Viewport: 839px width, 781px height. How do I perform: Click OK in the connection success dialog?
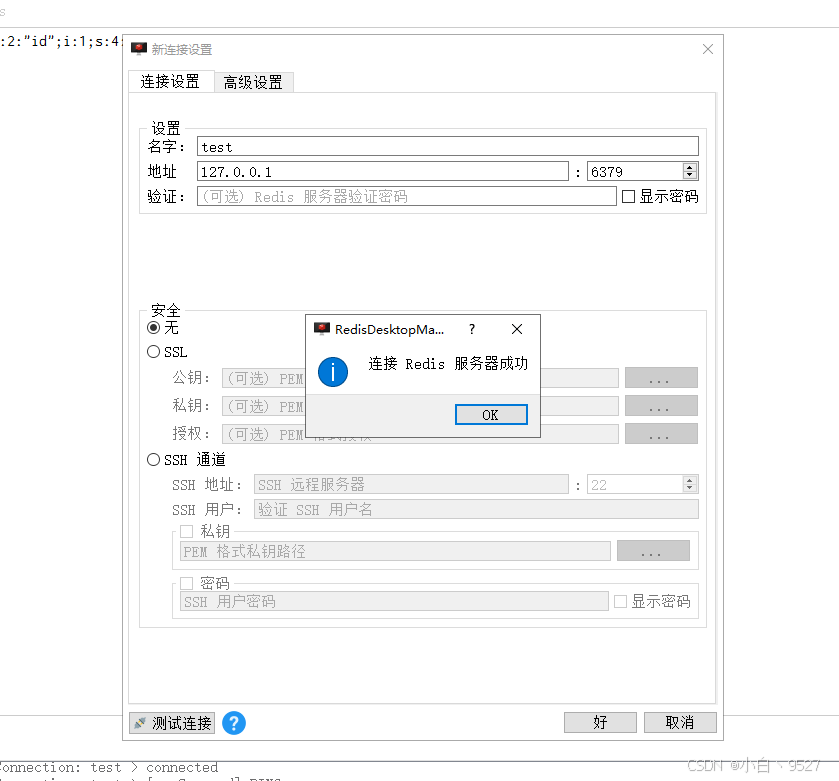click(491, 415)
